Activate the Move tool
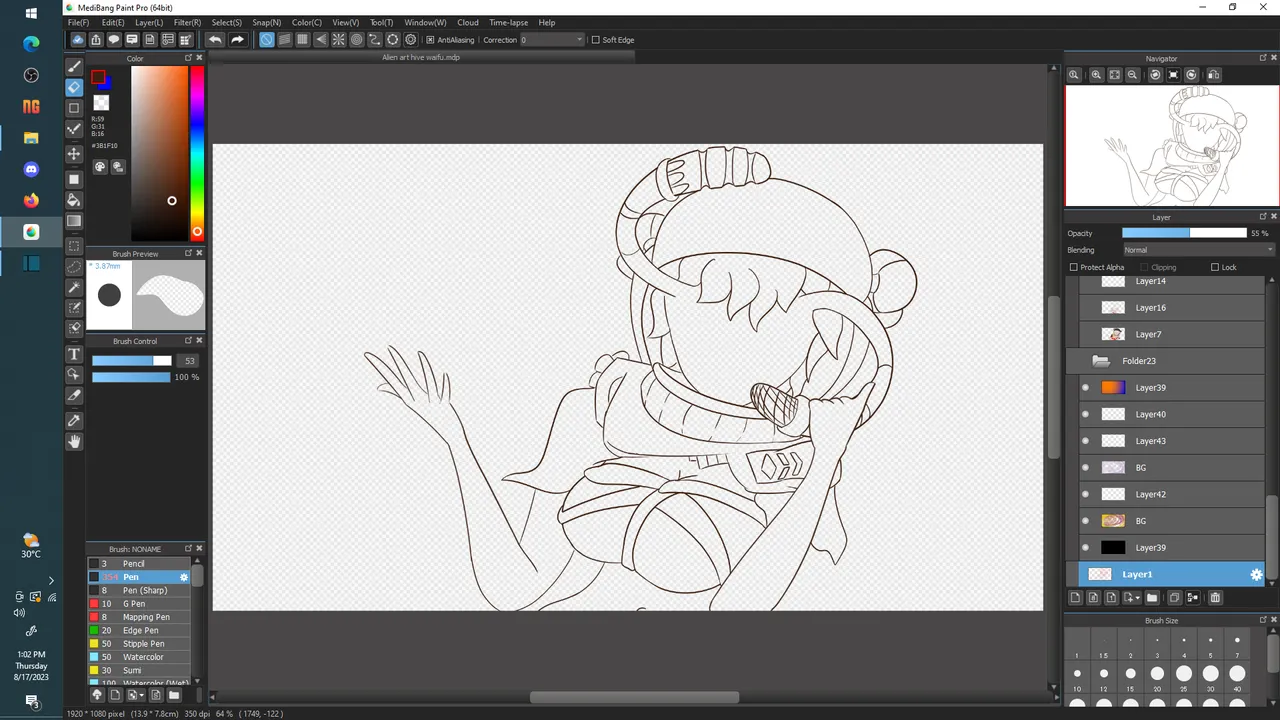Screen dimensions: 1280x720 74,154
